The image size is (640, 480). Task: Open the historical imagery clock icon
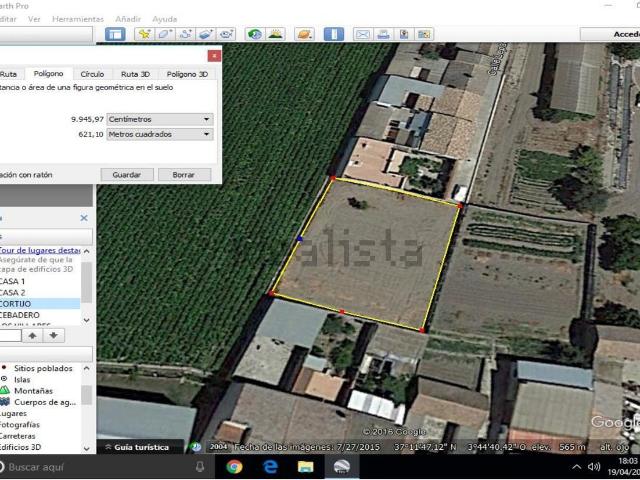(x=255, y=34)
